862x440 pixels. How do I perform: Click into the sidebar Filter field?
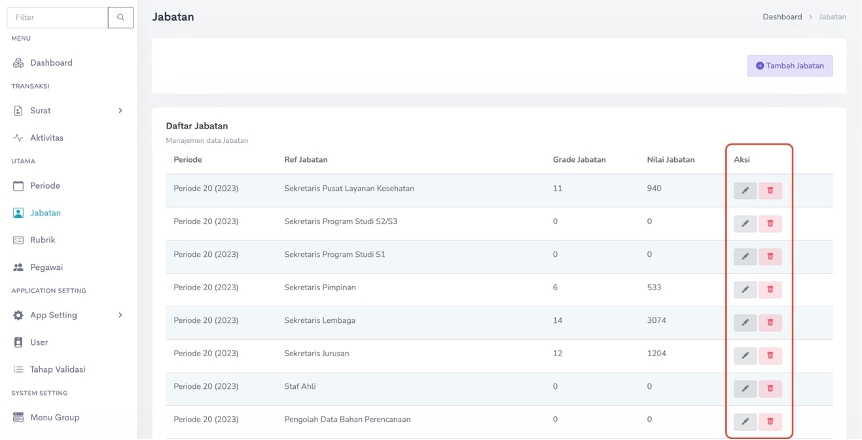[x=58, y=18]
